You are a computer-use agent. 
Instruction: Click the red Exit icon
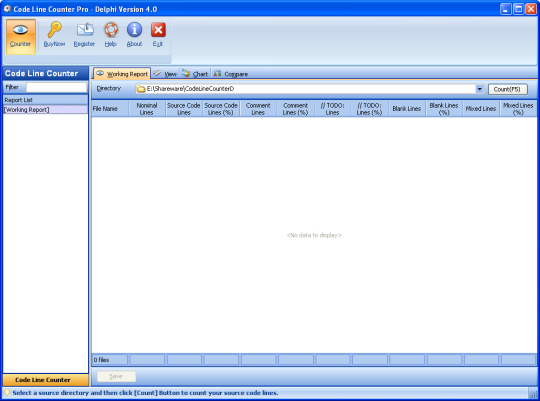[158, 30]
